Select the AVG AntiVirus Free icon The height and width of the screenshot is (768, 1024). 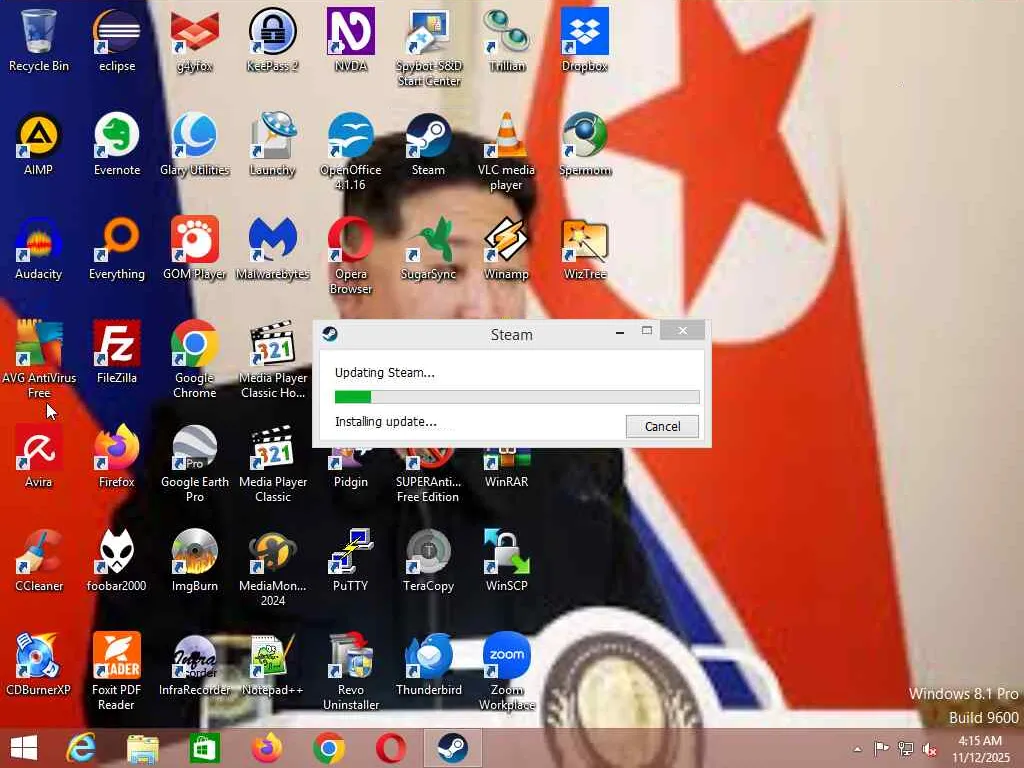coord(39,359)
